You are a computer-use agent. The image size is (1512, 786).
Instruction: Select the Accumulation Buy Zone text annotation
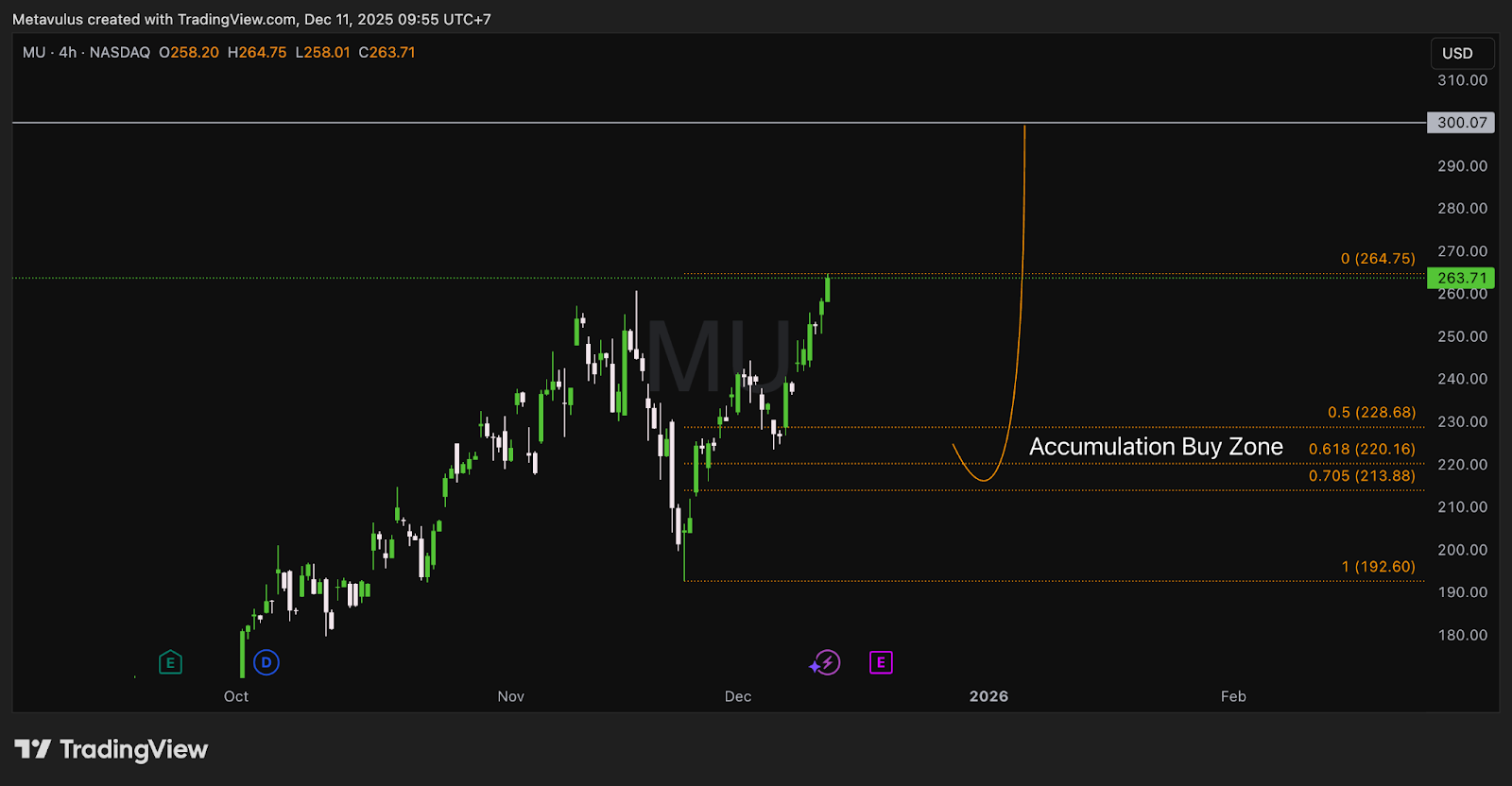click(1156, 447)
